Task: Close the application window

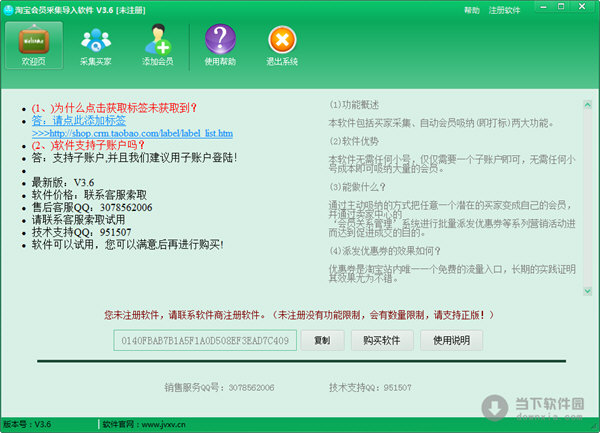Action: (582, 7)
